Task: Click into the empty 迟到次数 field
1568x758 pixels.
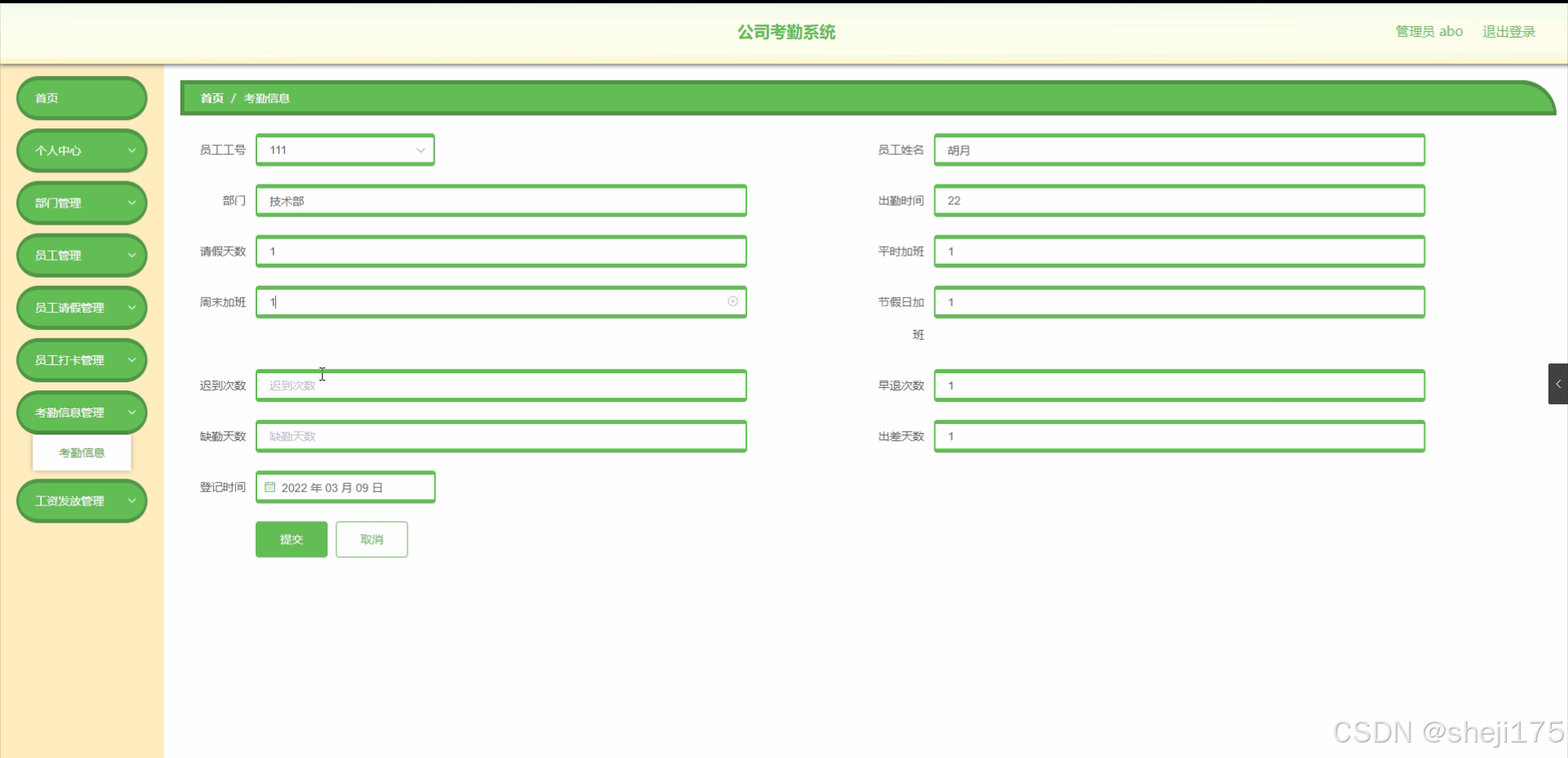Action: tap(501, 386)
